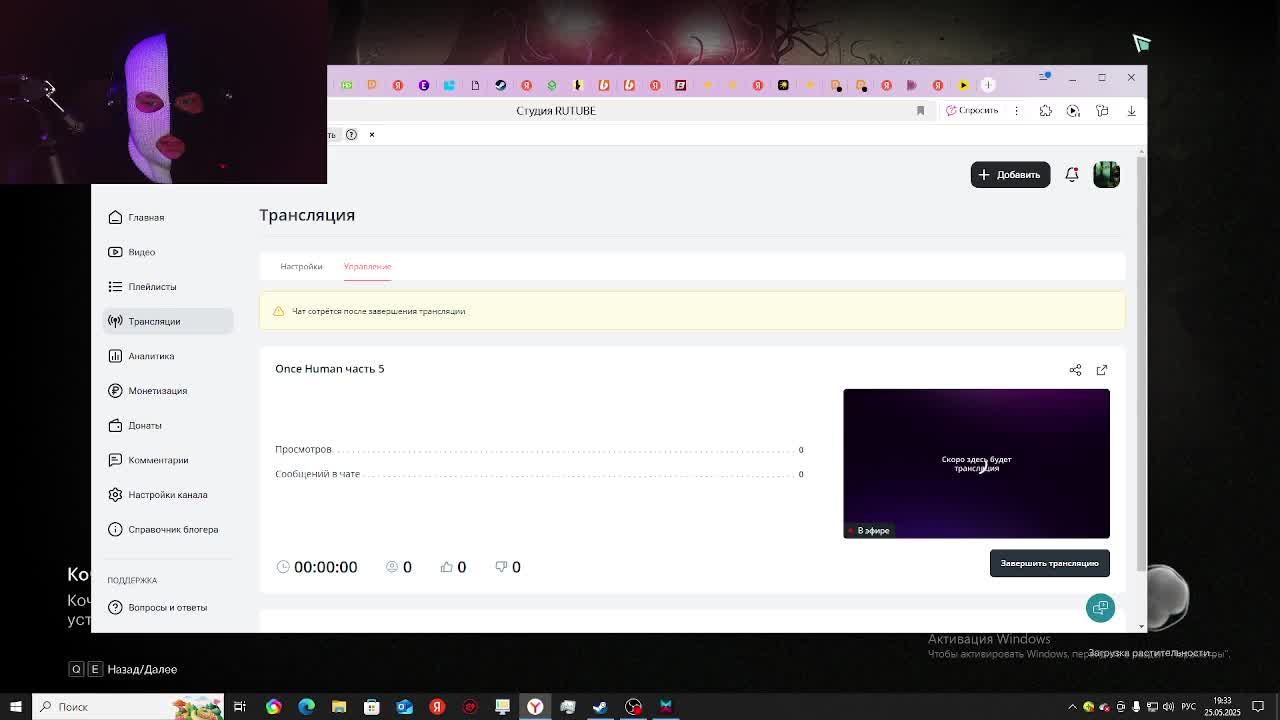Image resolution: width=1280 pixels, height=720 pixels.
Task: Click the likes thumbs-up icon
Action: pos(446,567)
